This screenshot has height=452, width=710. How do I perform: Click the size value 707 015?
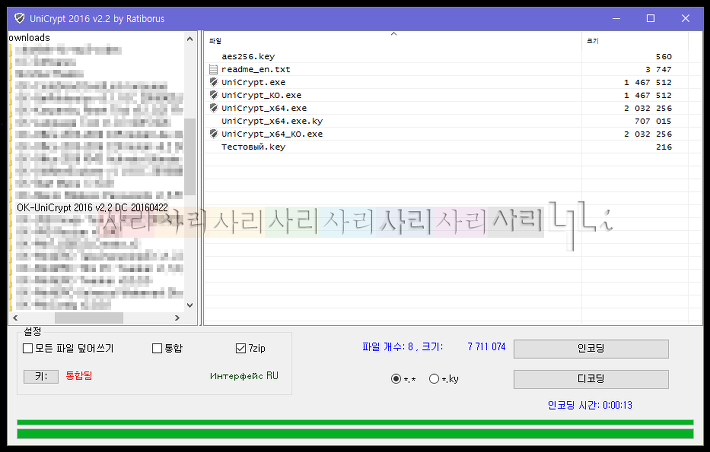[x=653, y=121]
